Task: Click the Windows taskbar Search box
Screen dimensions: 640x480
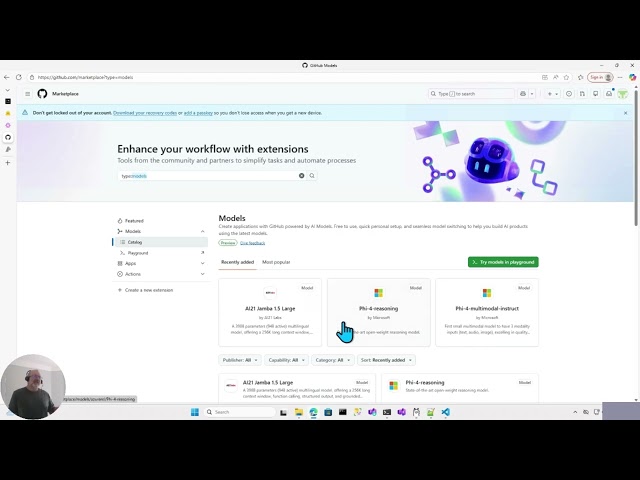Action: point(239,412)
